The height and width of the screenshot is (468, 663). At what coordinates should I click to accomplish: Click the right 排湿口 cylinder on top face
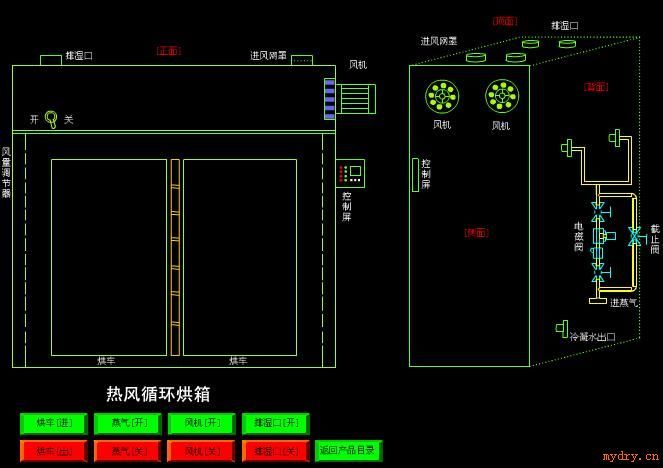point(567,43)
